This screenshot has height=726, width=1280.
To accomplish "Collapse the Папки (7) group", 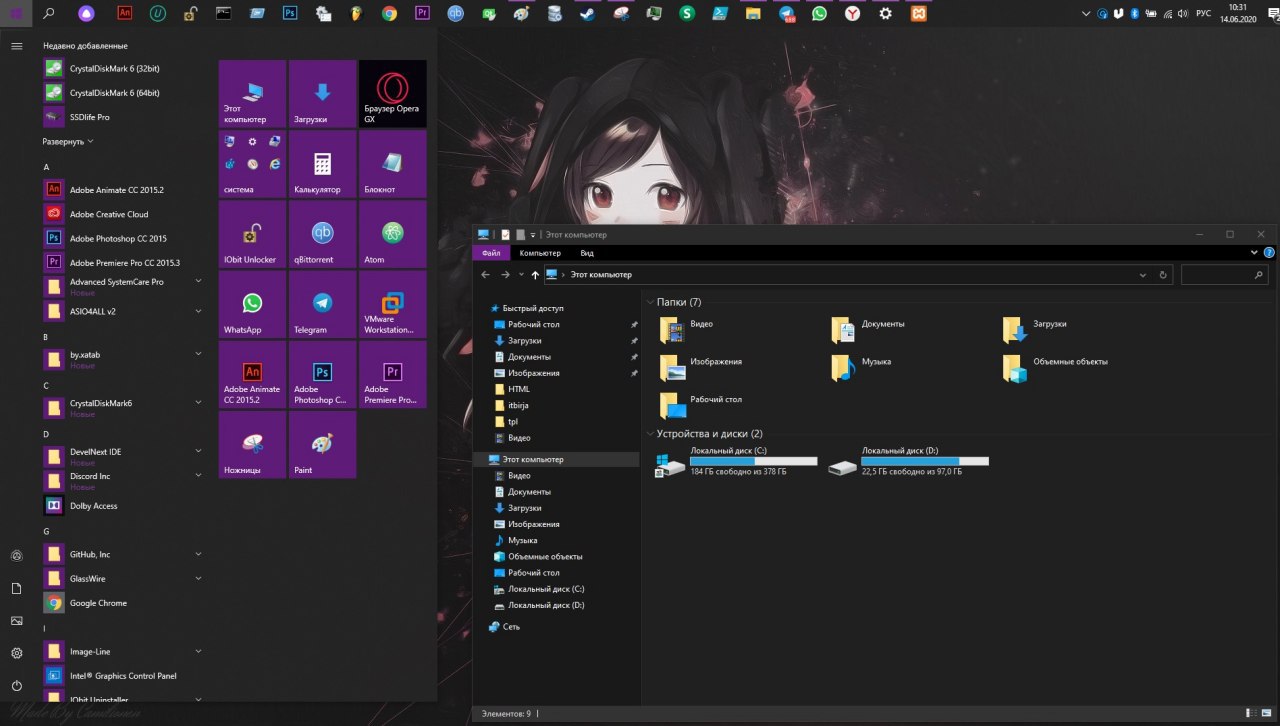I will point(650,302).
